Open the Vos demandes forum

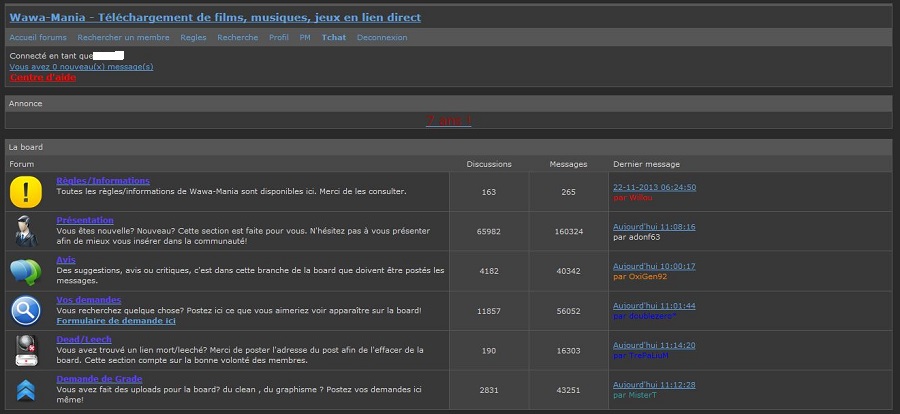click(x=88, y=300)
